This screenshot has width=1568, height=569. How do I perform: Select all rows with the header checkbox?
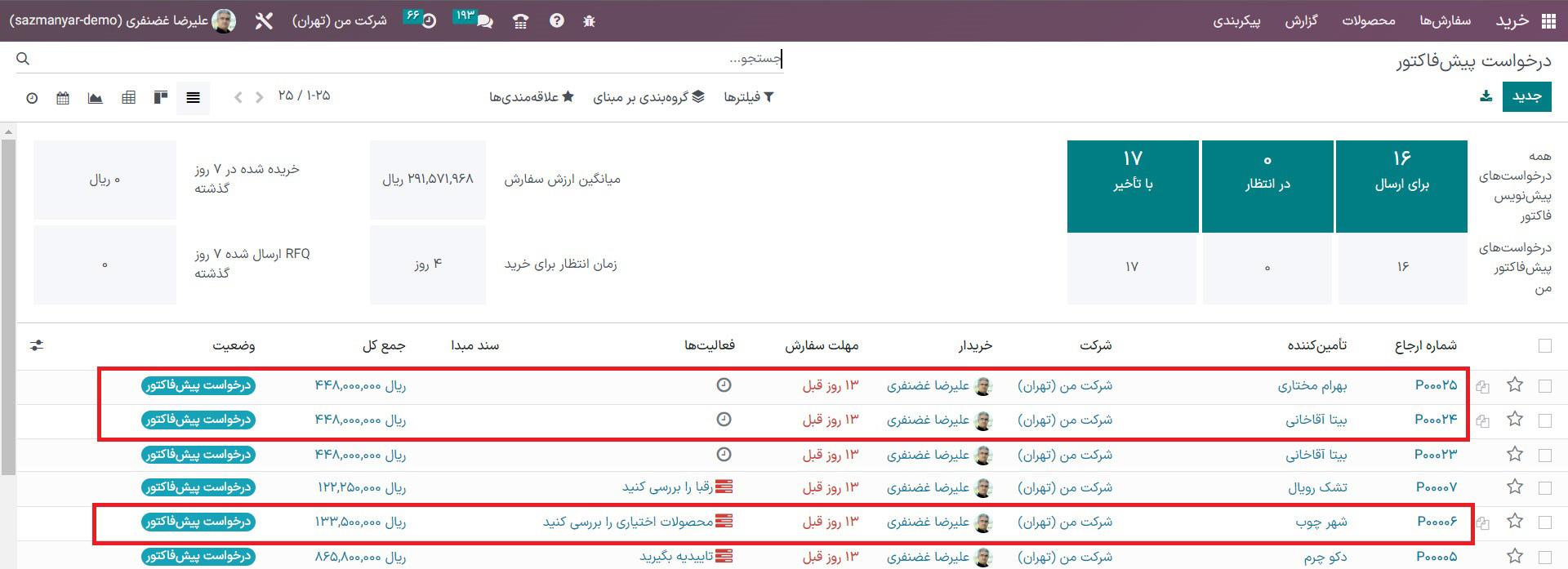[x=1544, y=346]
